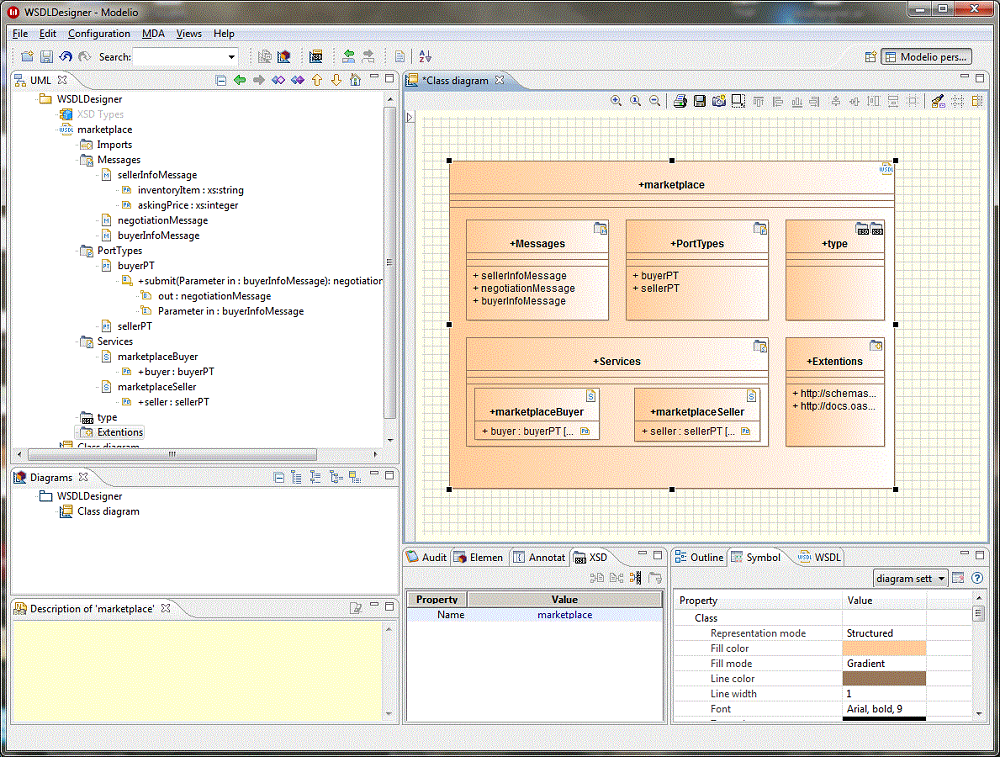This screenshot has height=757, width=1000.
Task: Switch to the WSDL tab
Action: (820, 557)
